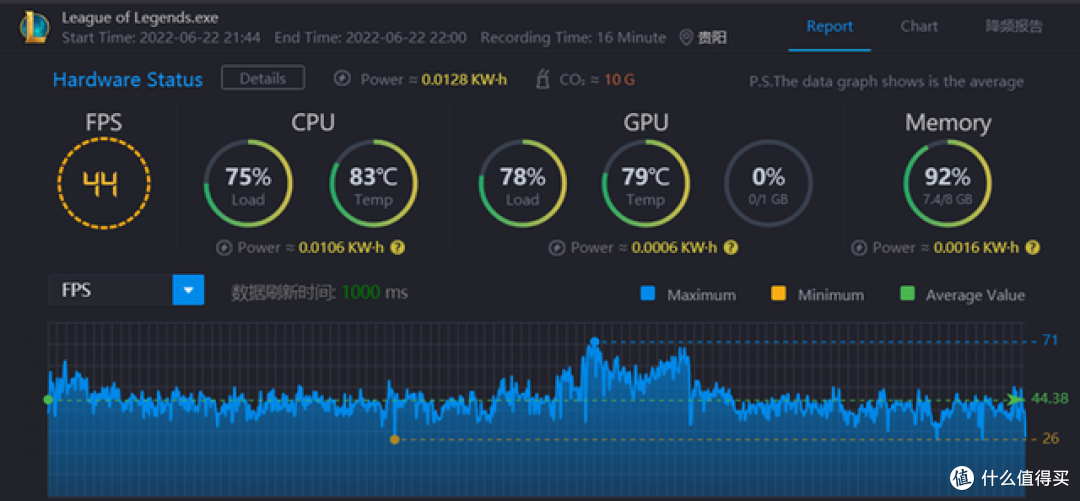Click the maximum 71 peak marker on graph
Screen dimensions: 1080x501
click(x=594, y=341)
